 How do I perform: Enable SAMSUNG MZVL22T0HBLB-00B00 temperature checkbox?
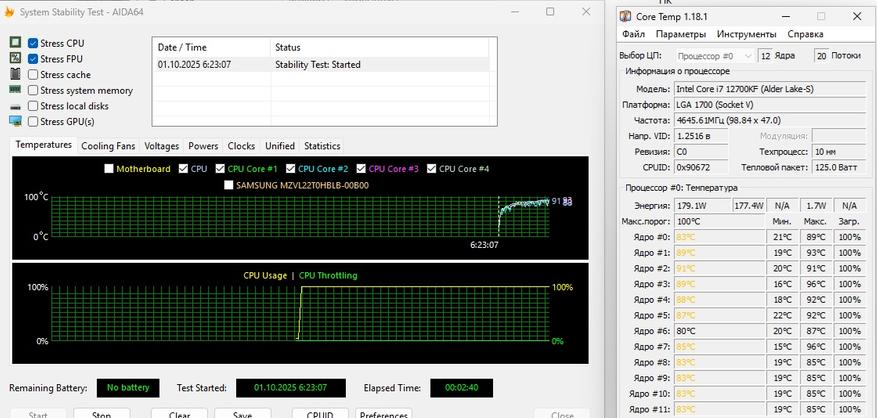click(228, 185)
